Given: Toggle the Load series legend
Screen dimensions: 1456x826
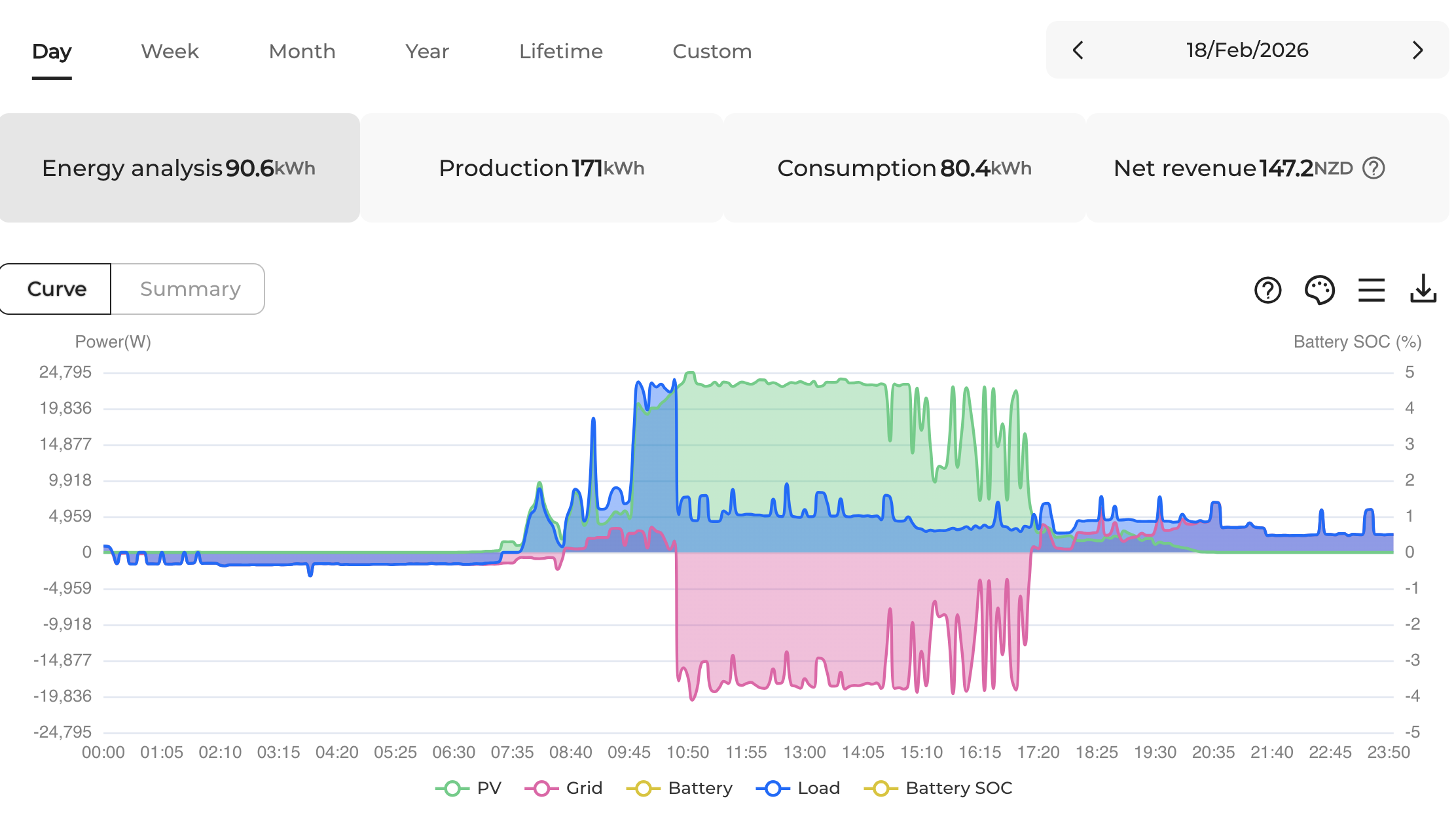Looking at the screenshot, I should point(798,788).
